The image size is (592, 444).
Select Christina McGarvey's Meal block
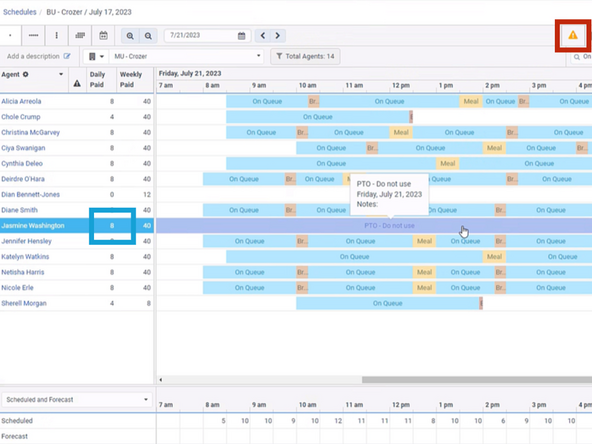[x=401, y=132]
